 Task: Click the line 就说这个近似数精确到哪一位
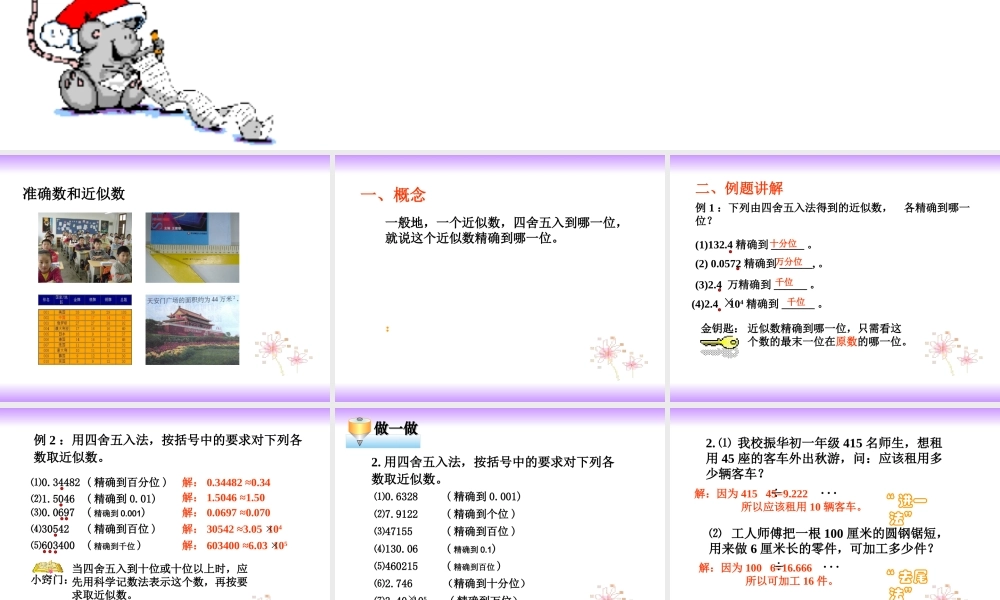(472, 238)
